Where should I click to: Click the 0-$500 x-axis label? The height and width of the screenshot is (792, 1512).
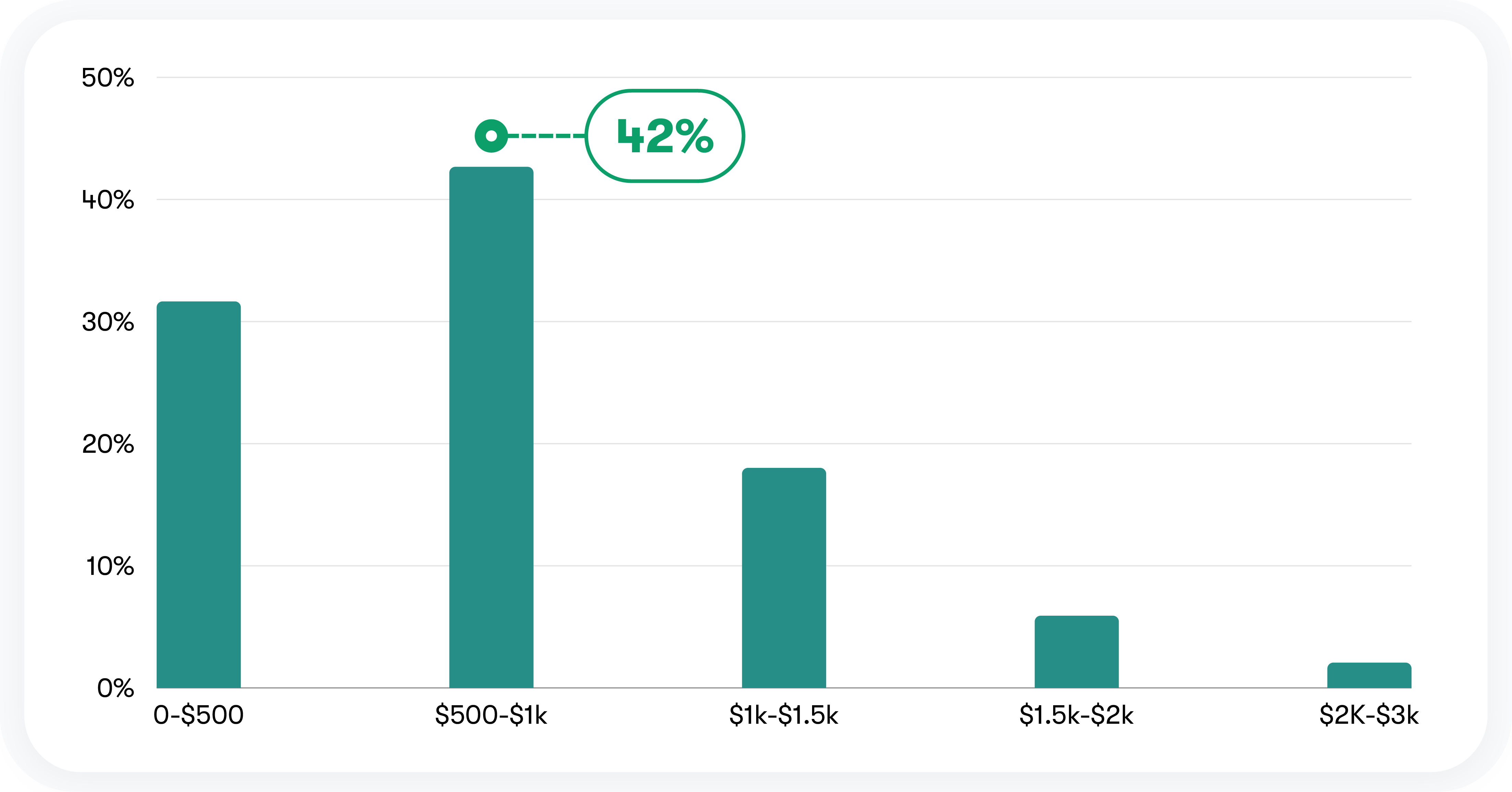click(199, 715)
